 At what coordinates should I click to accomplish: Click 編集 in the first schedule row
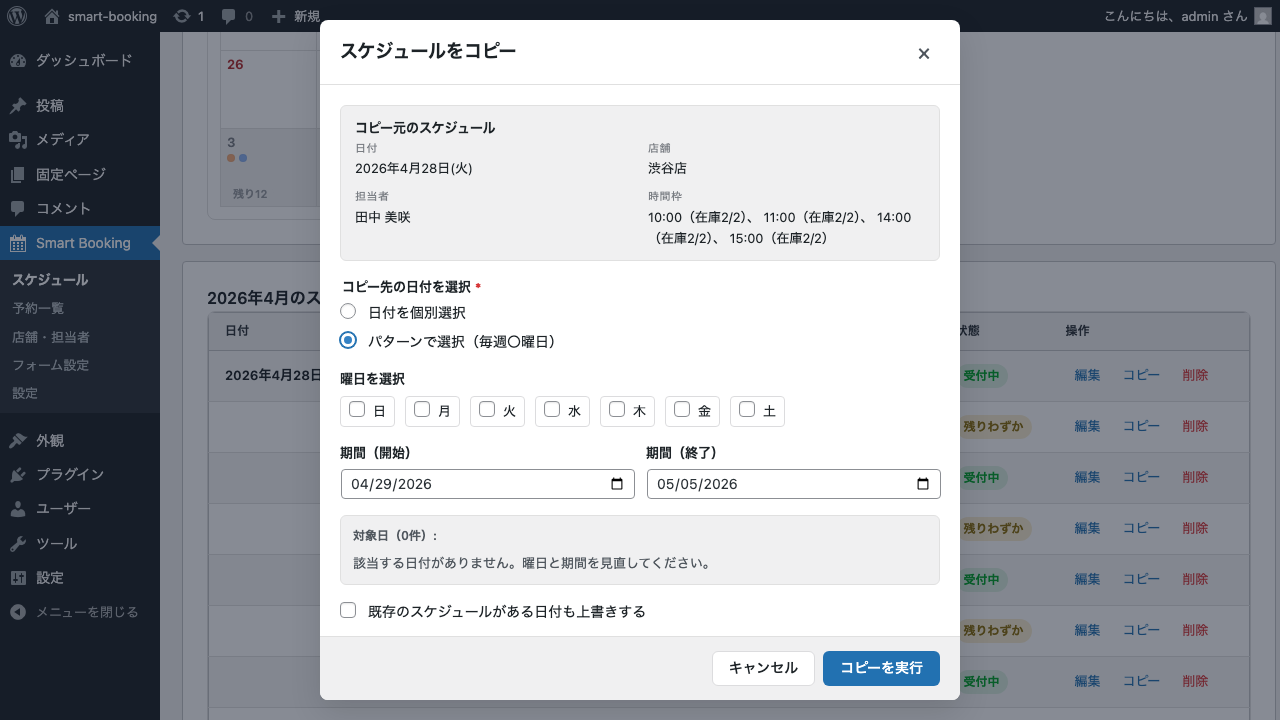tap(1087, 375)
